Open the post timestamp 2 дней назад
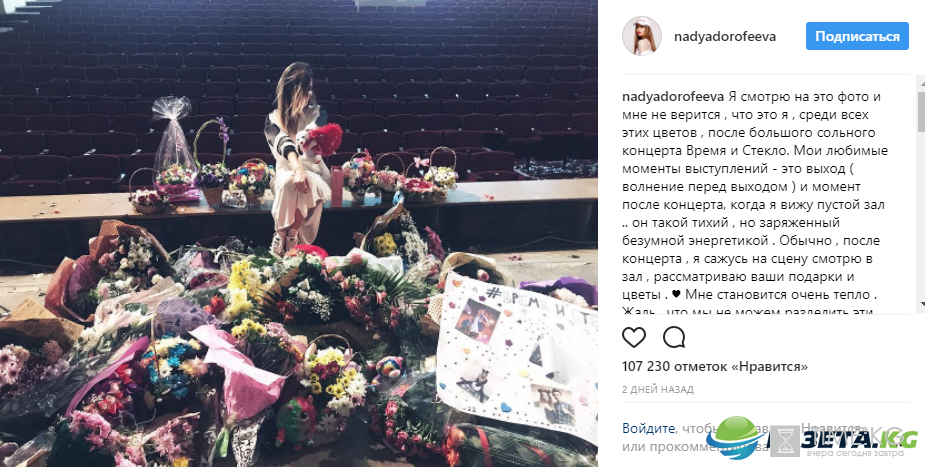Viewport: 925px width, 467px height. [658, 390]
